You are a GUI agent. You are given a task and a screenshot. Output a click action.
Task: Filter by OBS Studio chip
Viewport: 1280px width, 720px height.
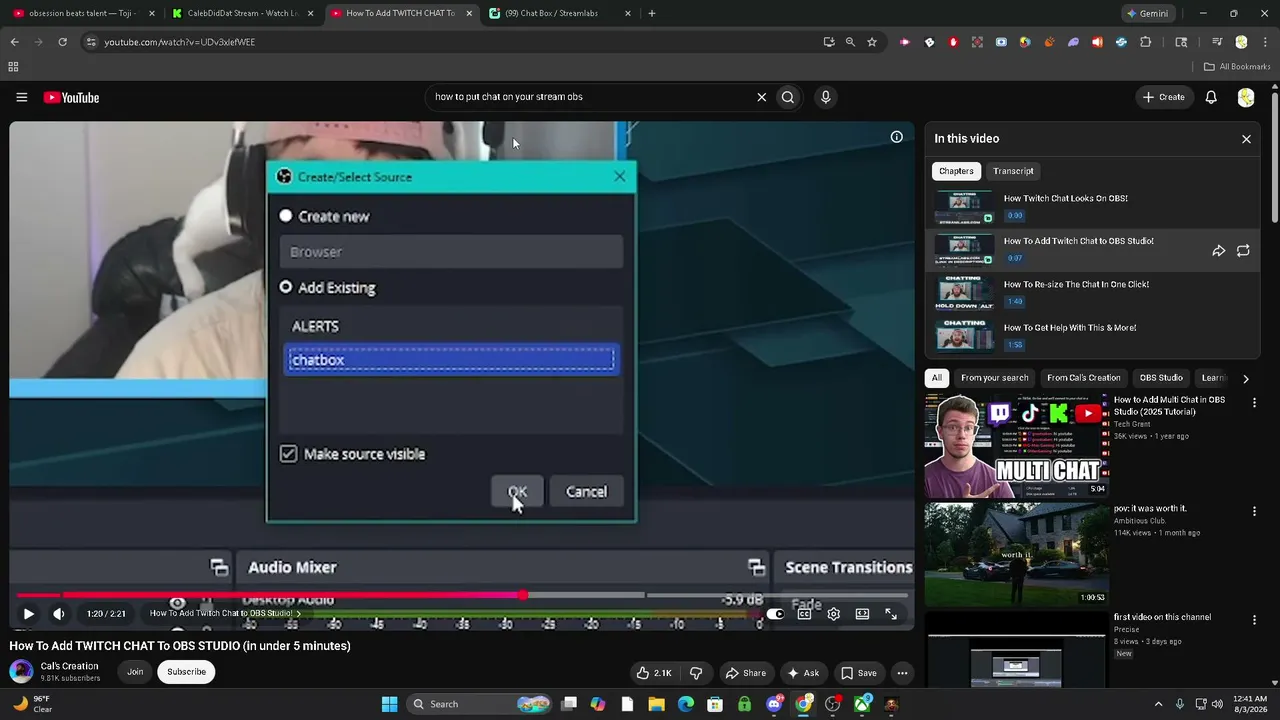tap(1161, 378)
